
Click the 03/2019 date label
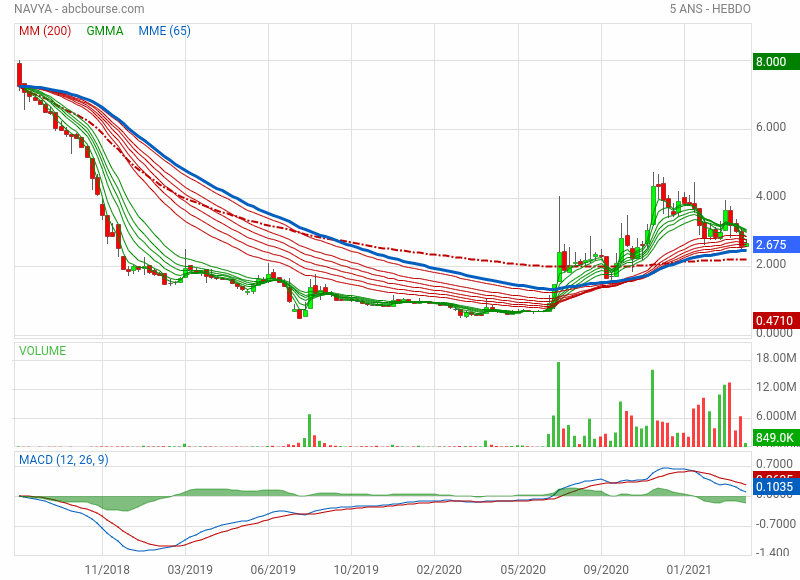(190, 569)
